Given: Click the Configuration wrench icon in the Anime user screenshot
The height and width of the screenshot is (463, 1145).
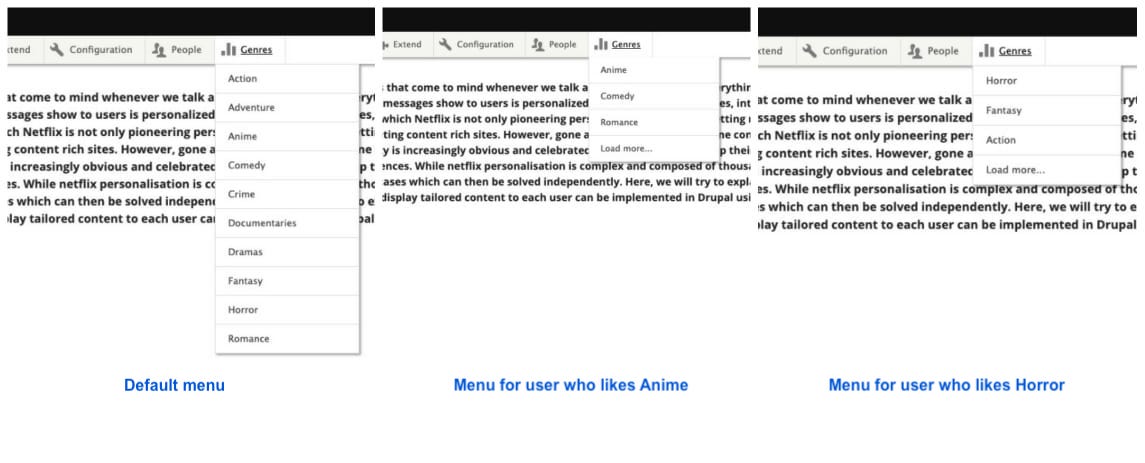Looking at the screenshot, I should 445,45.
